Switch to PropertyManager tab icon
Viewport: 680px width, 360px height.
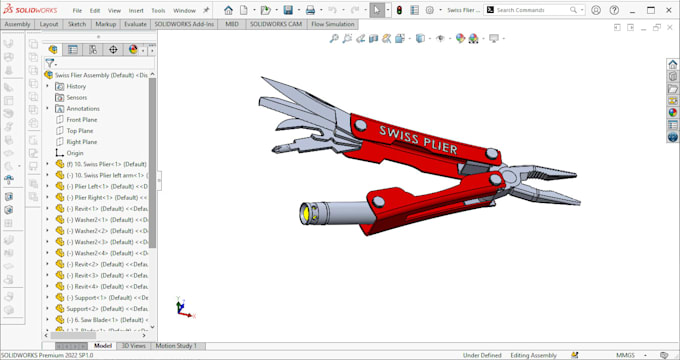pyautogui.click(x=73, y=49)
